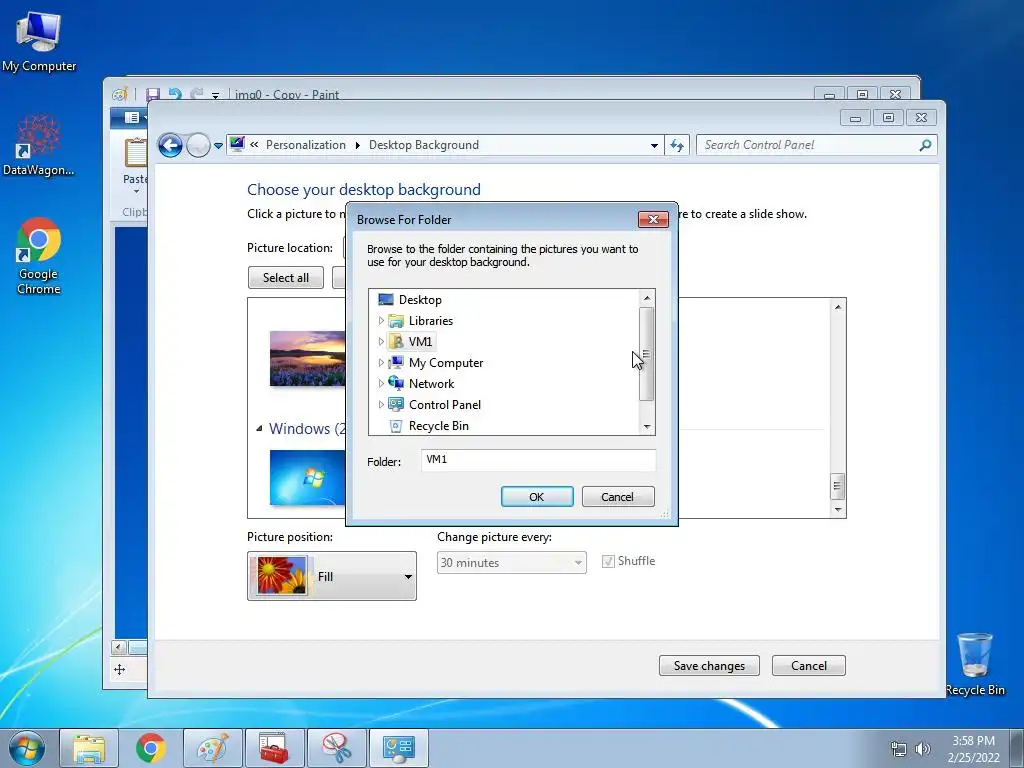Open the Paint application menu button
The height and width of the screenshot is (768, 1024).
pyautogui.click(x=132, y=118)
